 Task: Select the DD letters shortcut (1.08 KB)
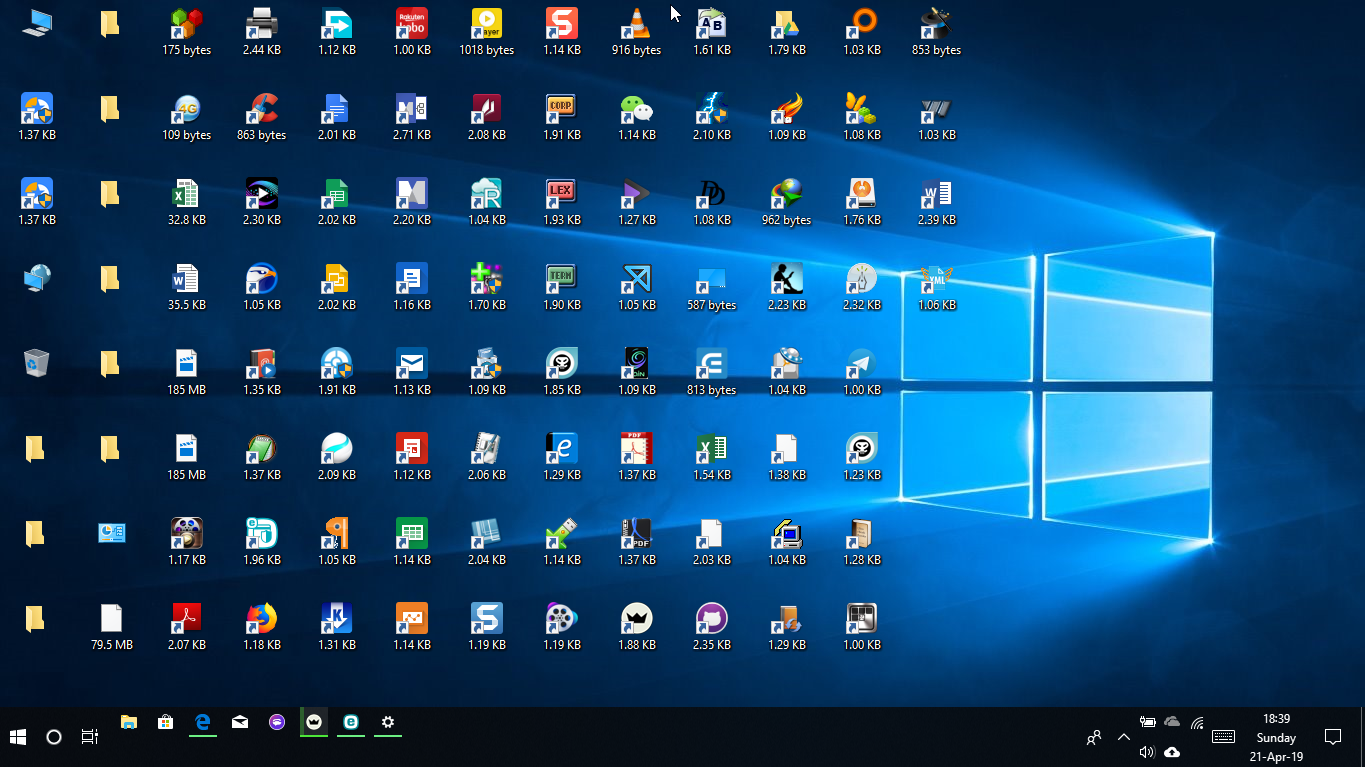coord(711,193)
